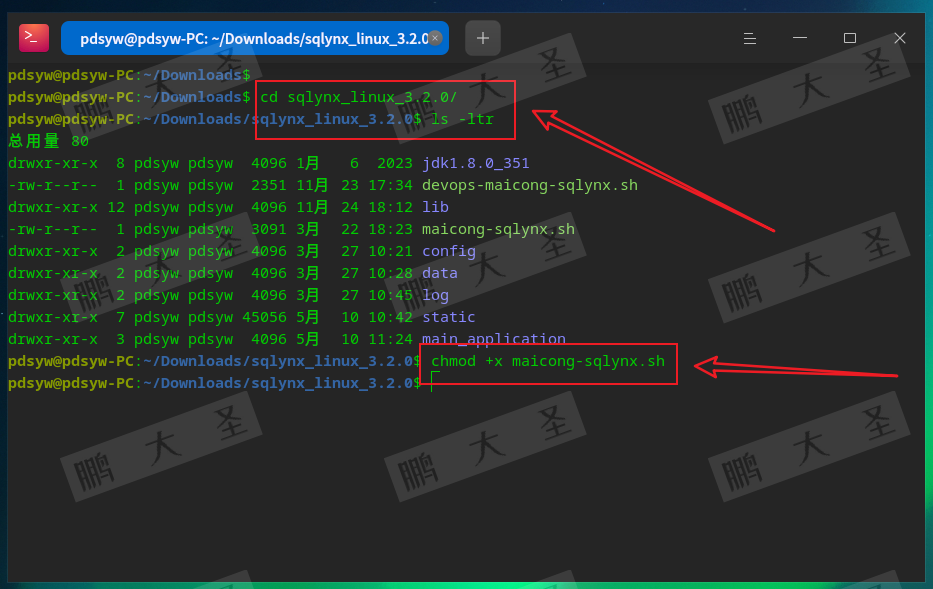933x589 pixels.
Task: Select the maicong-sqlynx.sh file name
Action: coord(497,229)
